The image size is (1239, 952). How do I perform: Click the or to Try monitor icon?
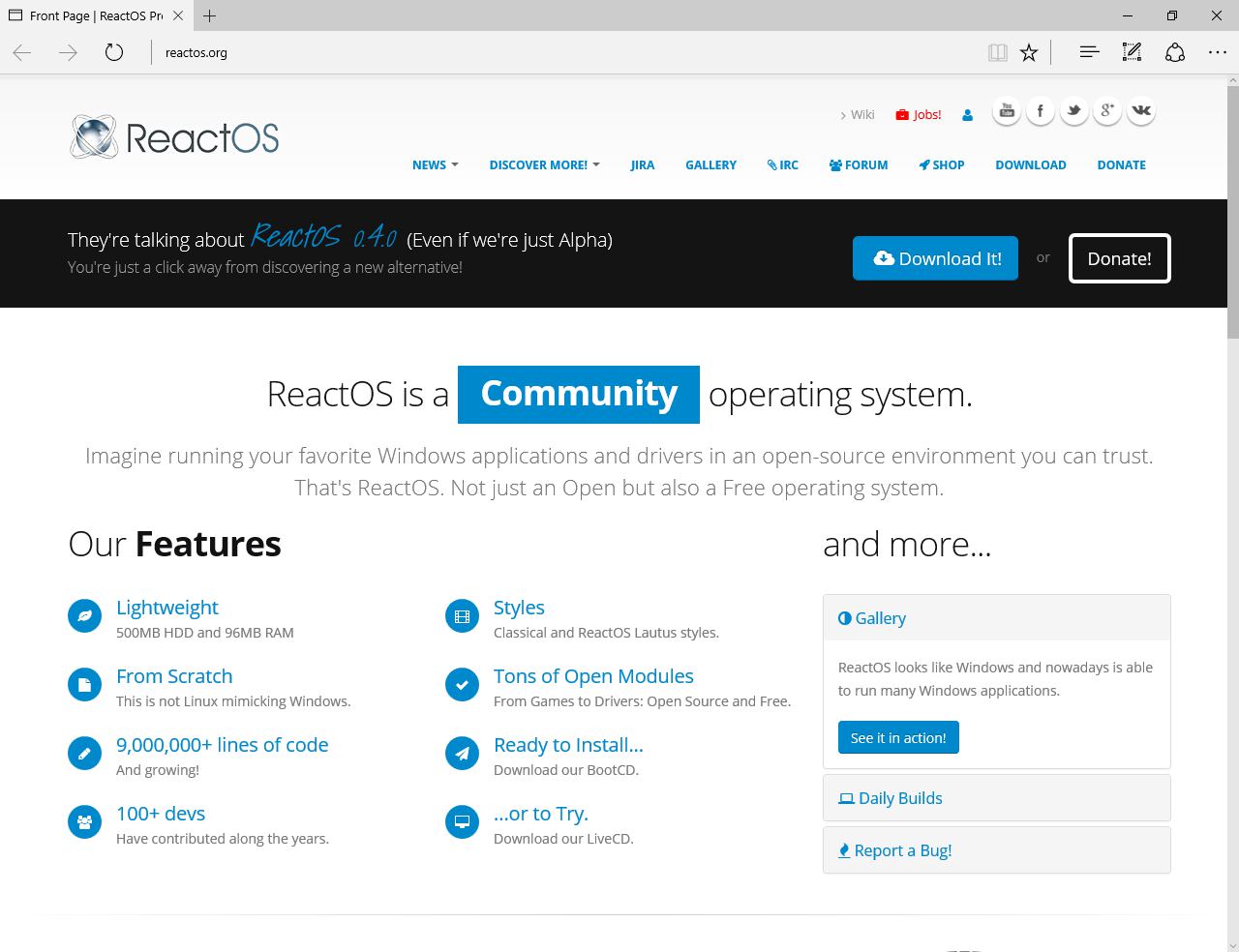point(462,821)
